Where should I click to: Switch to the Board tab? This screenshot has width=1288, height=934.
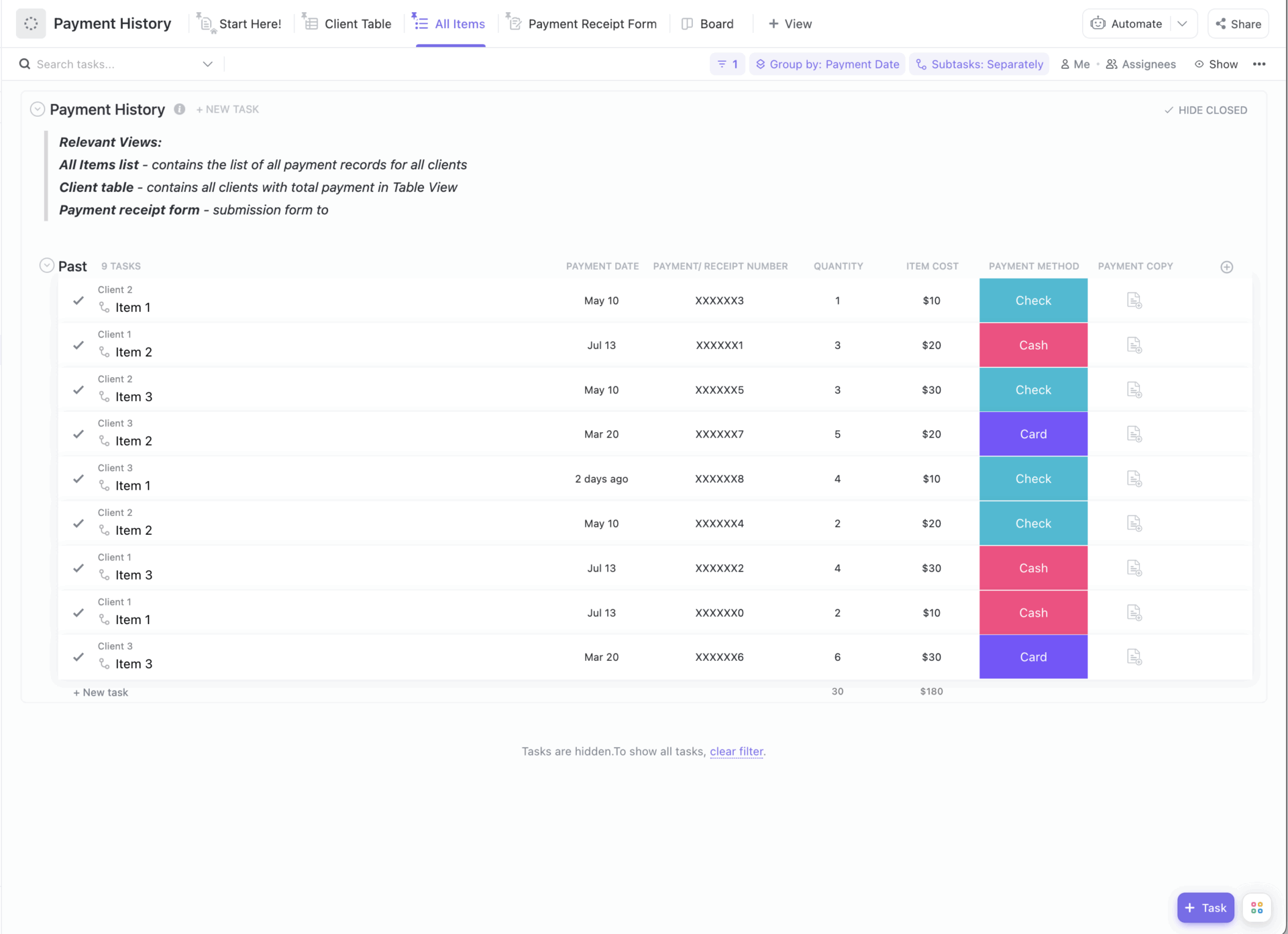point(708,23)
